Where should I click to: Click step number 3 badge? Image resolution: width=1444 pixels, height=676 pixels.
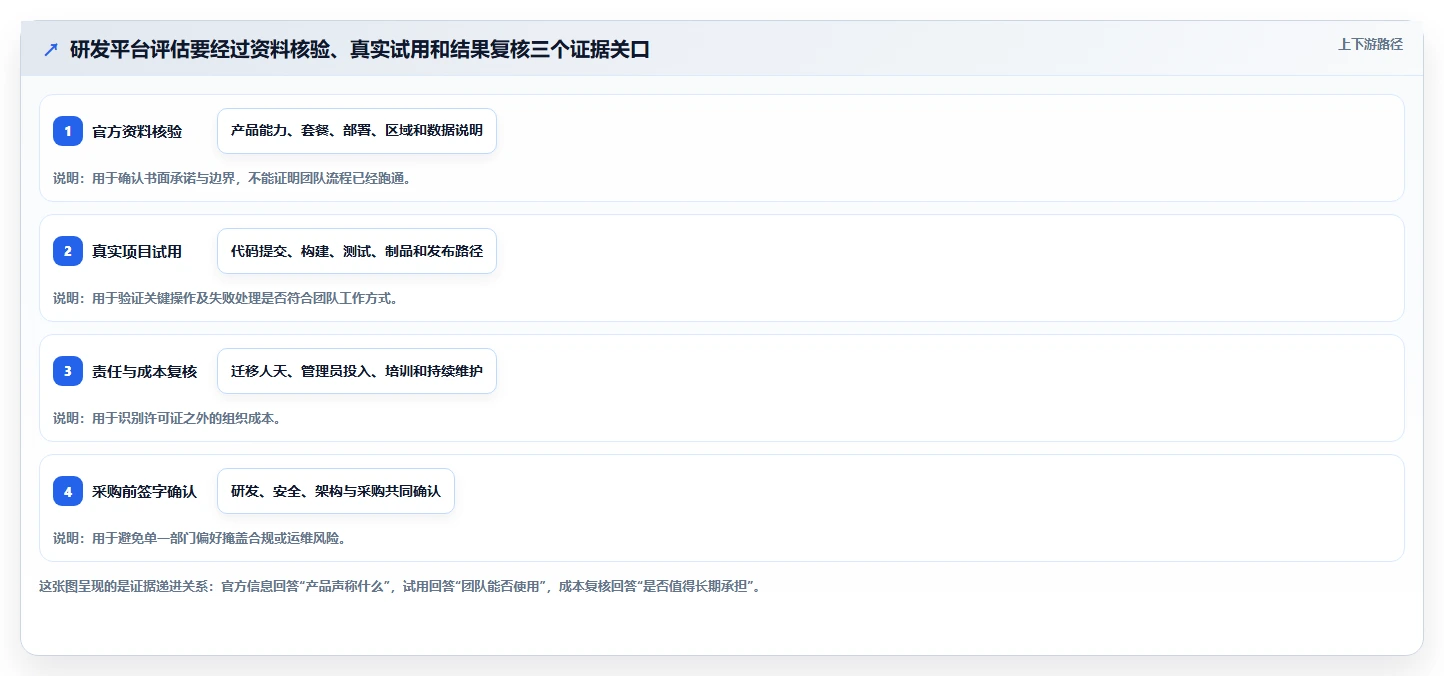click(x=68, y=371)
